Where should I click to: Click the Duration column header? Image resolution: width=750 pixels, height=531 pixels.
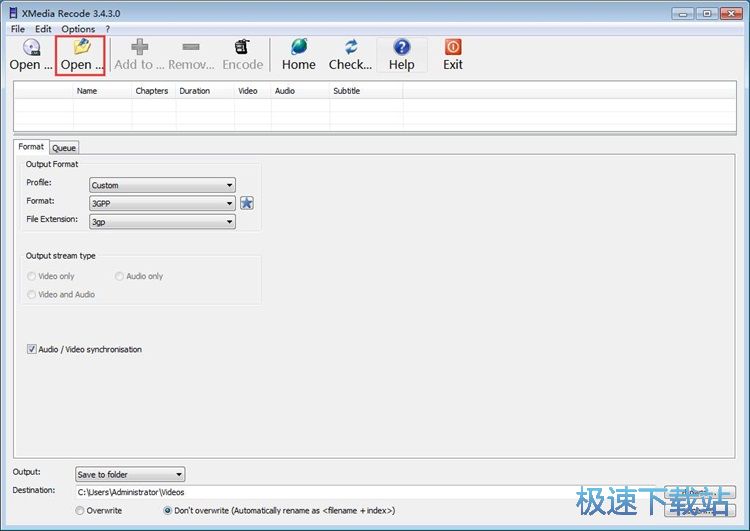click(194, 91)
